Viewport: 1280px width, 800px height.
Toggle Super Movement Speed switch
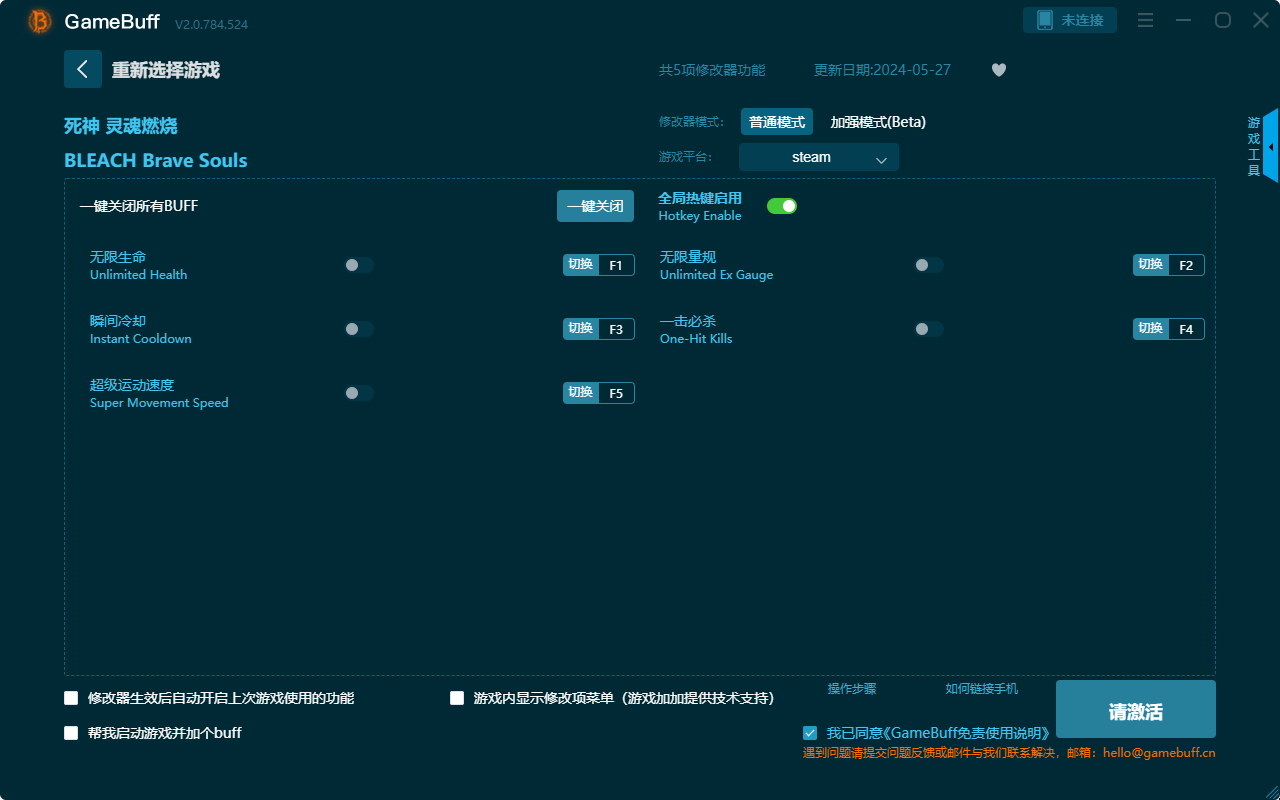click(359, 393)
